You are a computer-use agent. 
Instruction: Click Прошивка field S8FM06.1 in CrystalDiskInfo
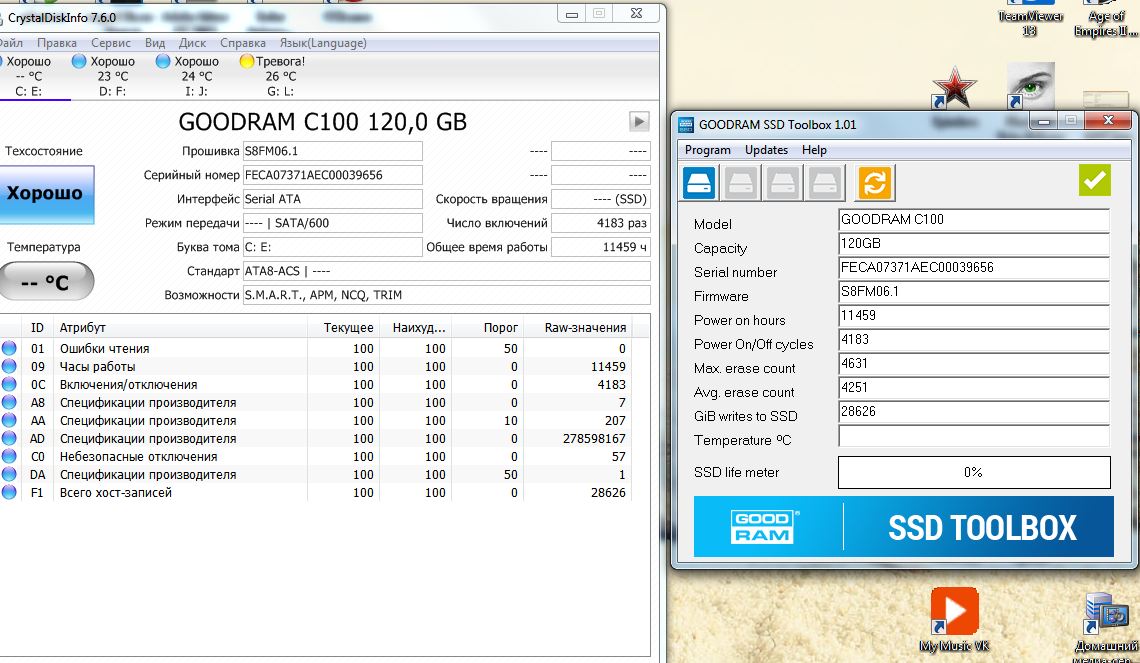point(332,151)
